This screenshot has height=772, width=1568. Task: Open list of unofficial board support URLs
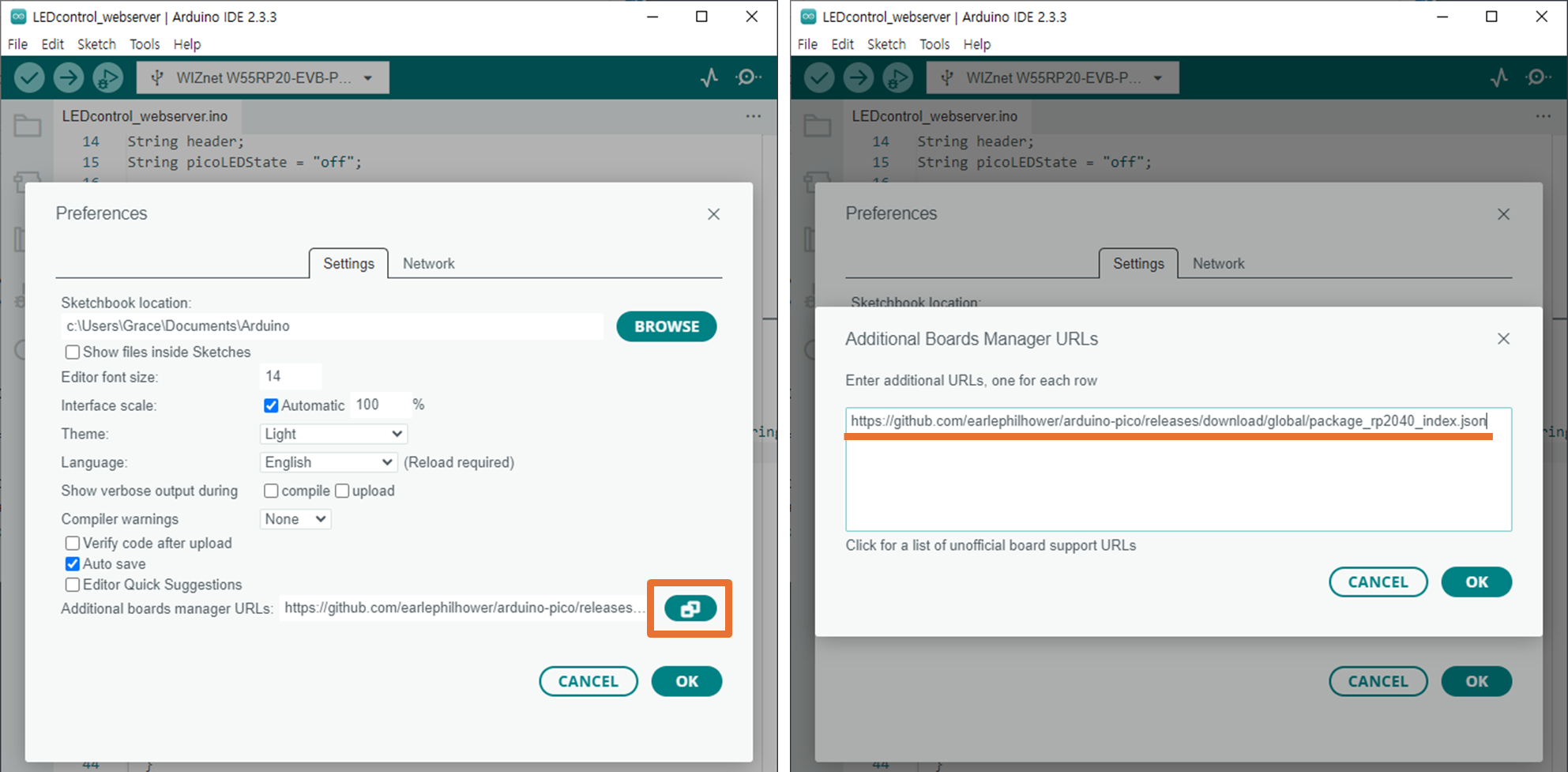[x=991, y=545]
